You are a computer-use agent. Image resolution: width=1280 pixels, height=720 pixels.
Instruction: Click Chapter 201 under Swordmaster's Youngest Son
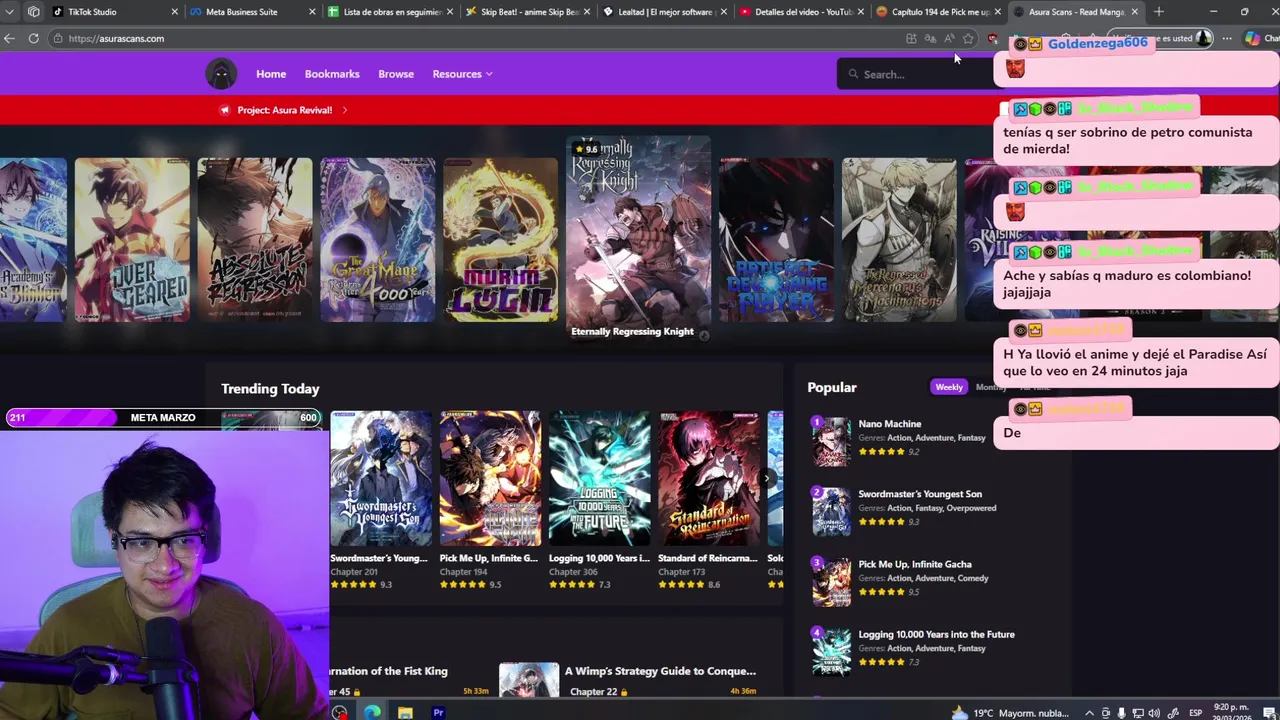(354, 572)
